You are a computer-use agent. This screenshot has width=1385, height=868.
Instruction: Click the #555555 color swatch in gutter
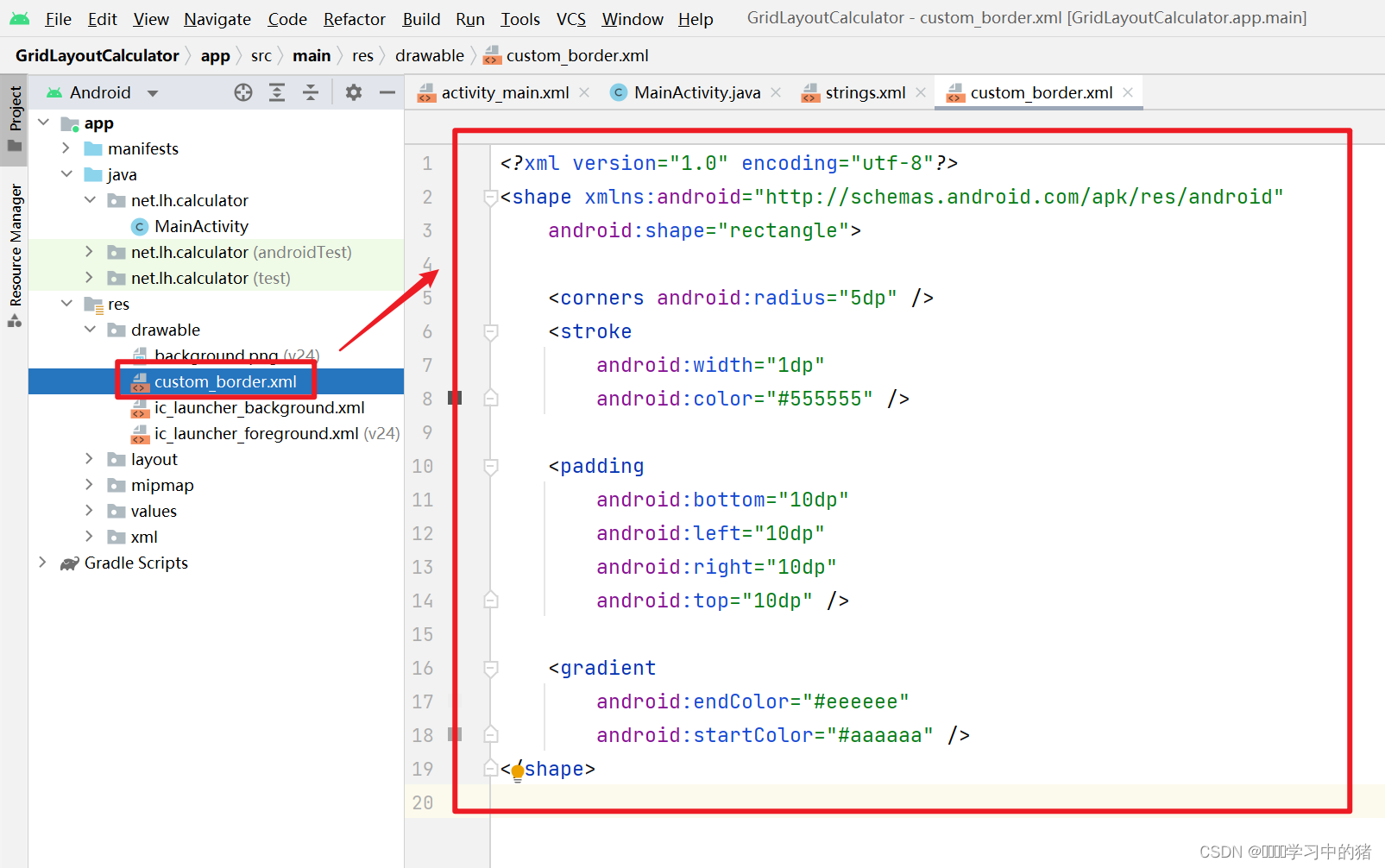(x=455, y=398)
